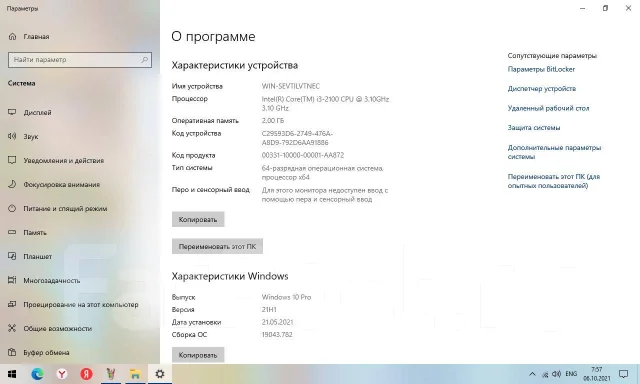
Task: Click the Планшет tablet icon
Action: tap(12, 256)
